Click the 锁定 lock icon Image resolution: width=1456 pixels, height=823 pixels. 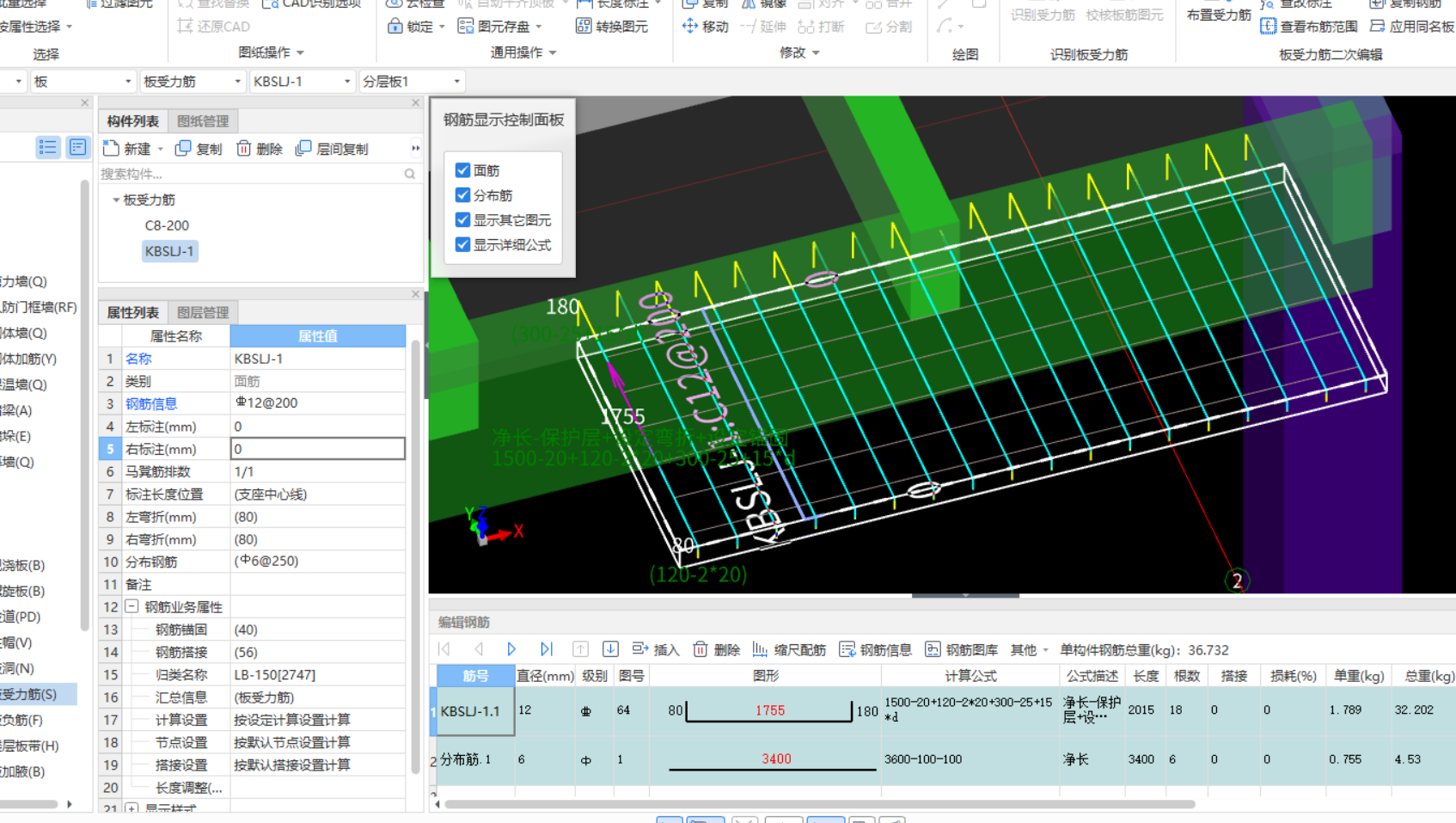tap(395, 26)
